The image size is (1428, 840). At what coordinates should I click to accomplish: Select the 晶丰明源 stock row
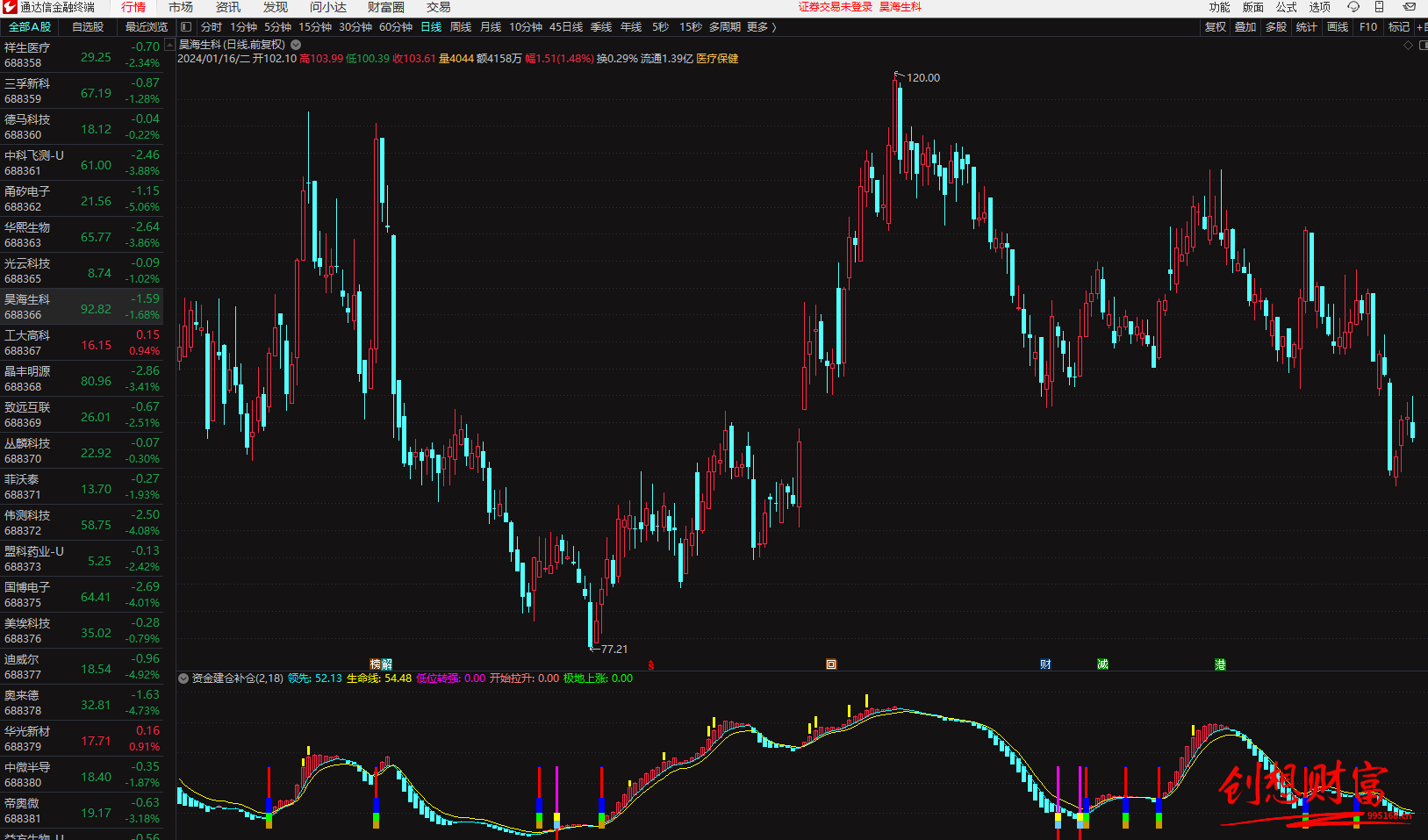pyautogui.click(x=82, y=379)
